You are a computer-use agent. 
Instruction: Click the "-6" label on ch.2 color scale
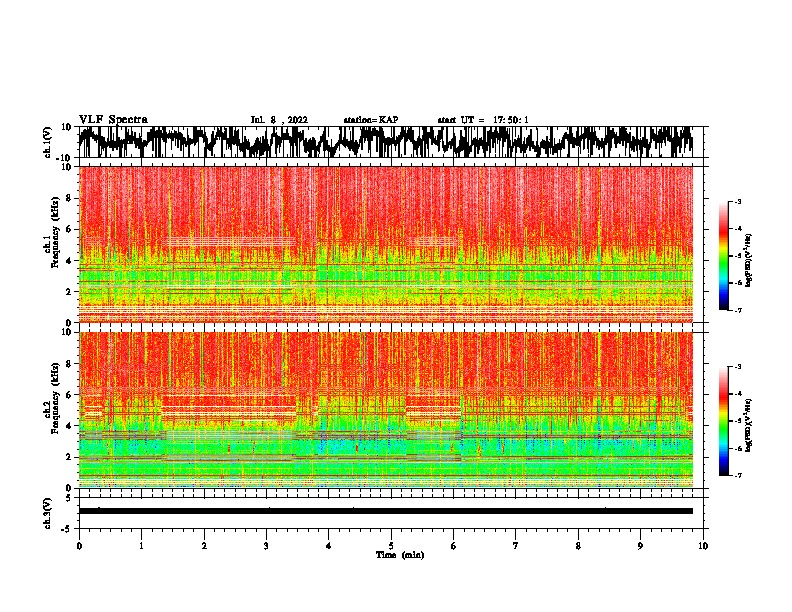(738, 448)
